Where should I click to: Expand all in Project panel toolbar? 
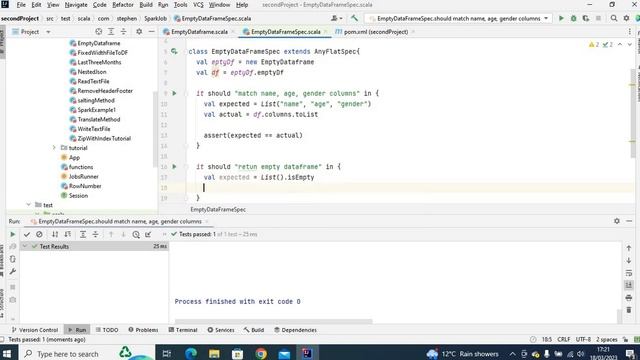[111, 31]
